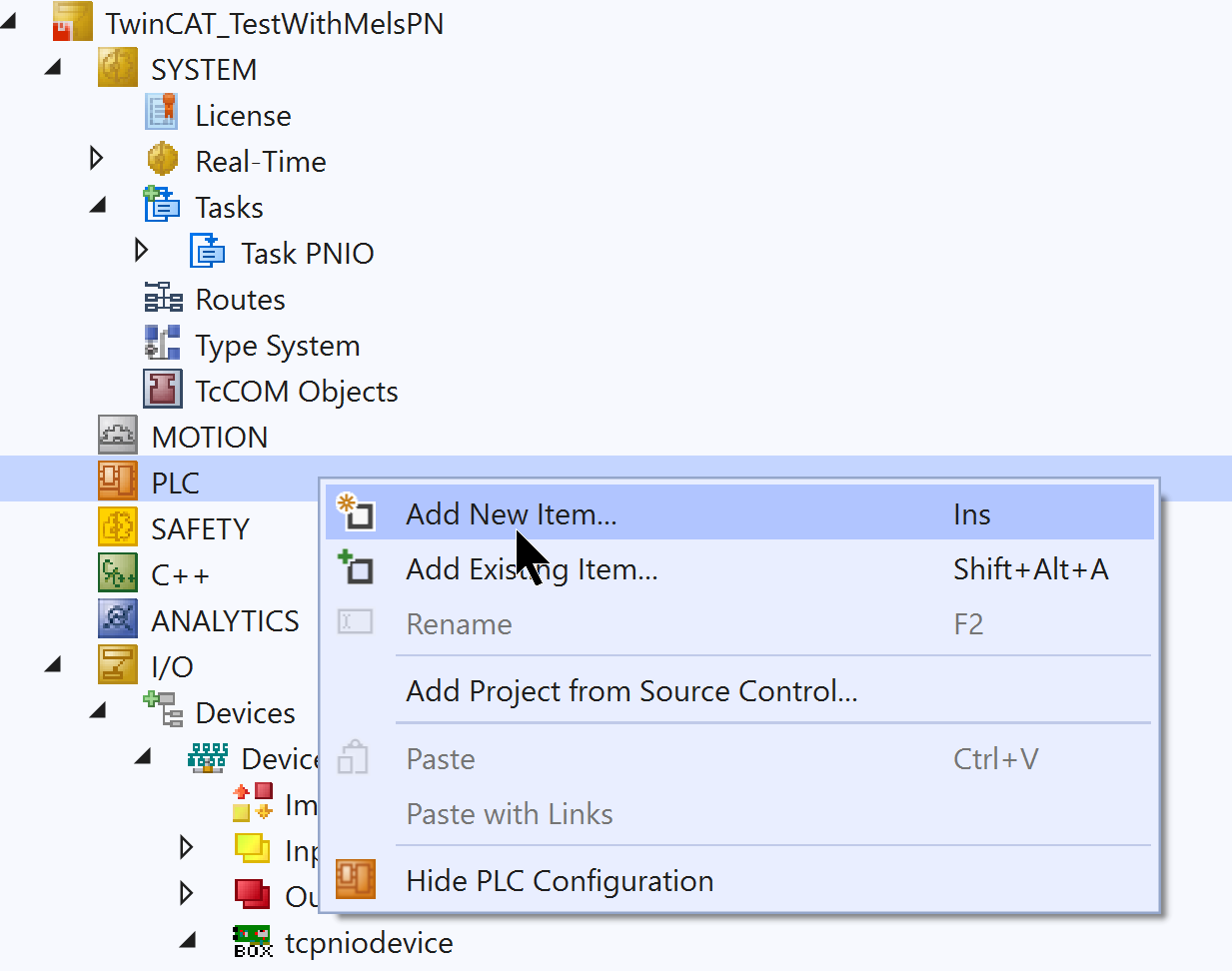Collapse the tcpniodevice node
The width and height of the screenshot is (1232, 971).
coord(189,940)
